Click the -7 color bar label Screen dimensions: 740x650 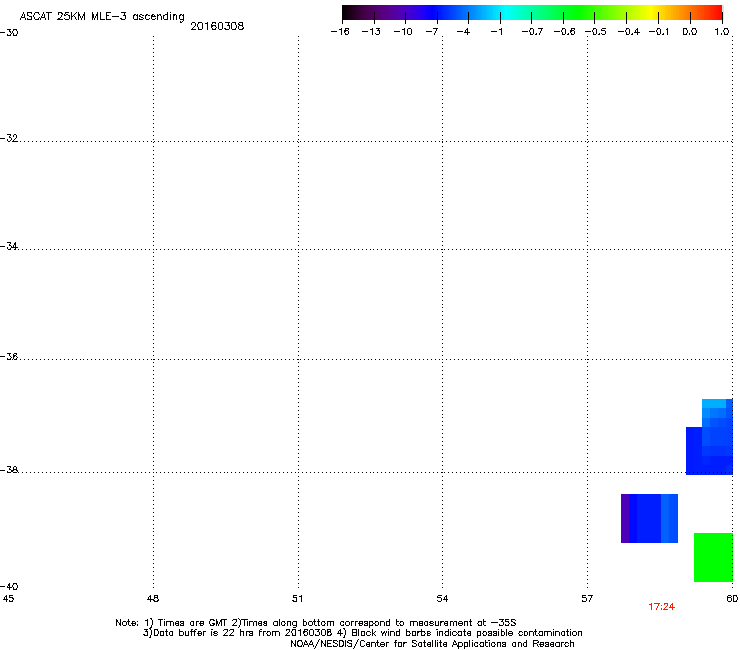pyautogui.click(x=432, y=32)
